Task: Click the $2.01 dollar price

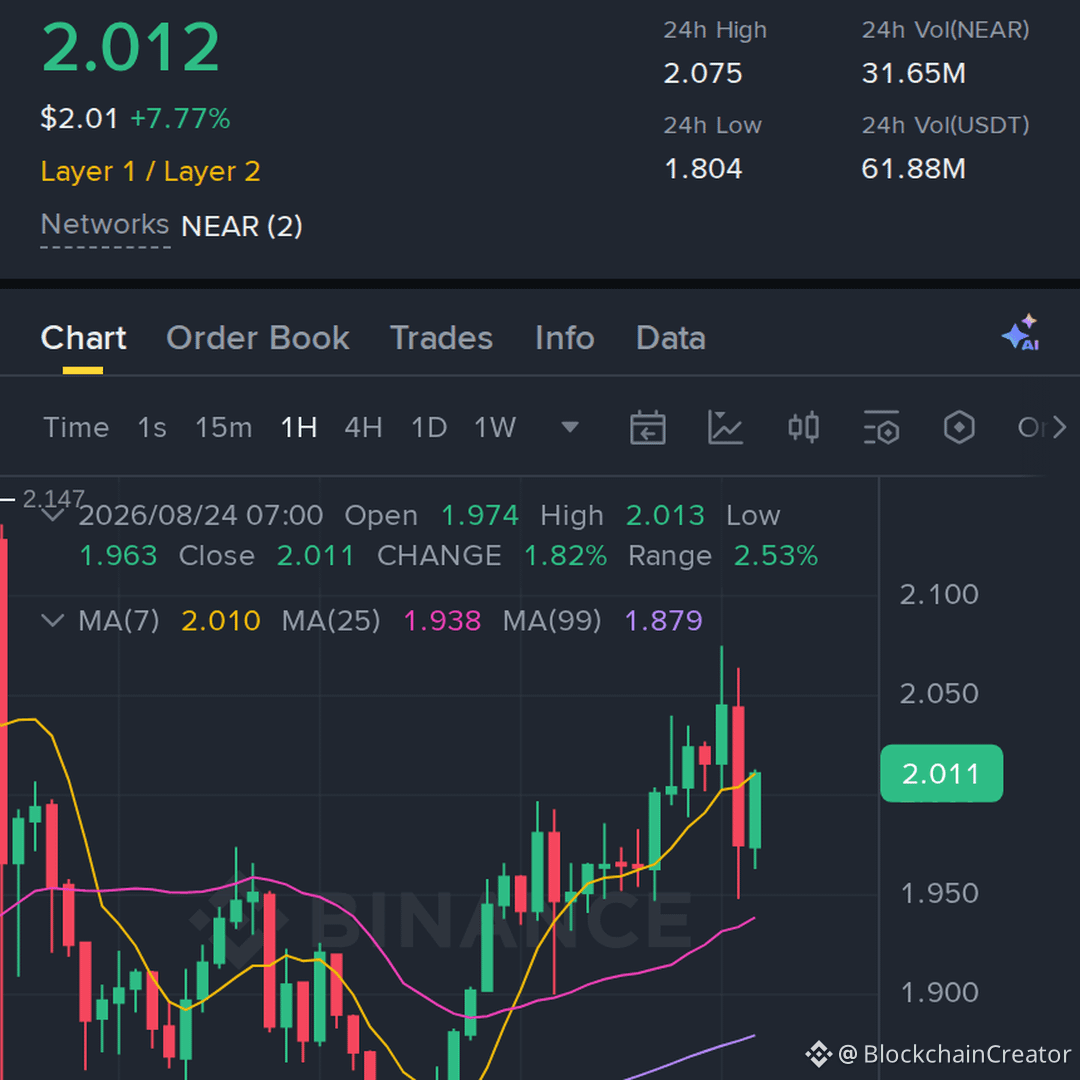Action: [79, 118]
